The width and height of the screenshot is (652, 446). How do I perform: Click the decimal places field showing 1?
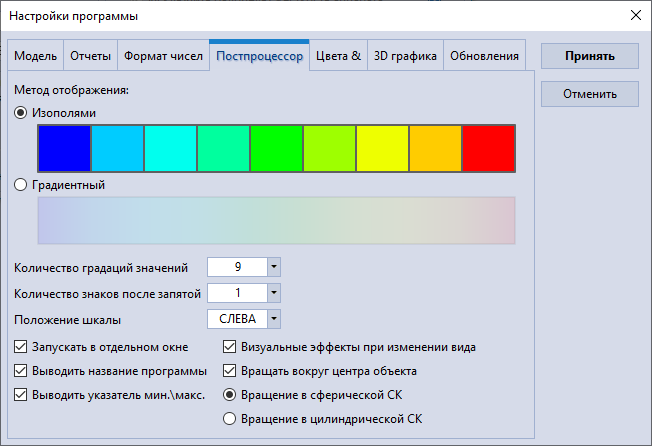coord(237,293)
